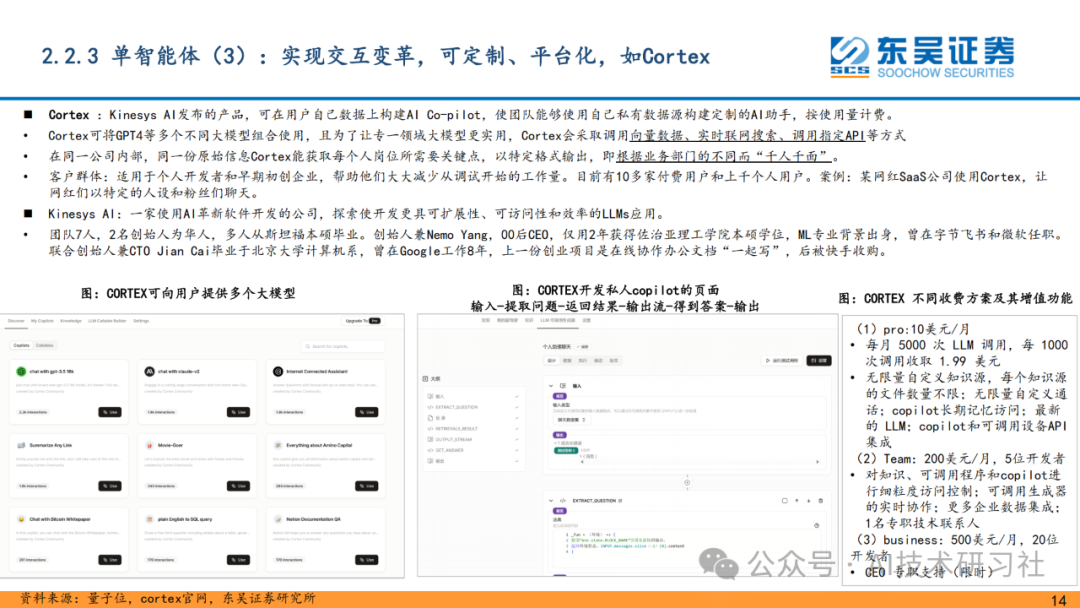Click the Search for copilots input field
1080x608 pixels.
(x=343, y=347)
